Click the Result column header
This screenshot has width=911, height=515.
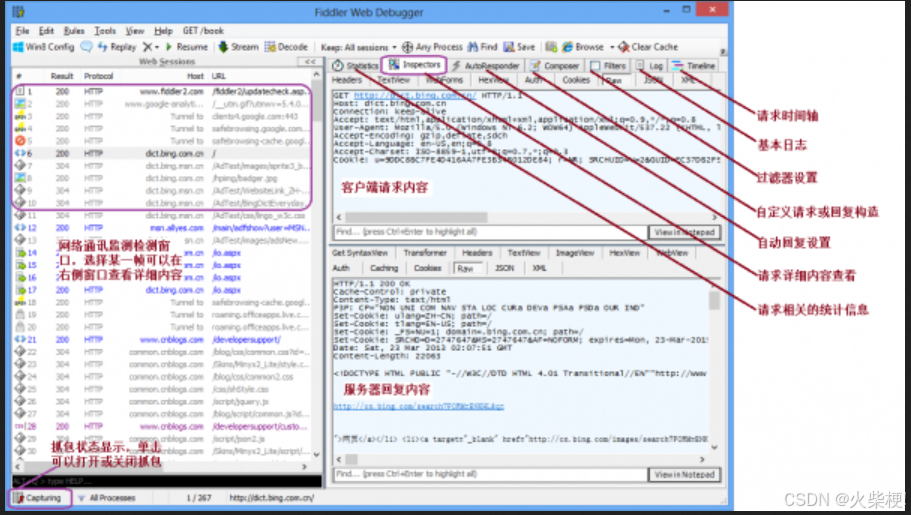click(x=62, y=76)
